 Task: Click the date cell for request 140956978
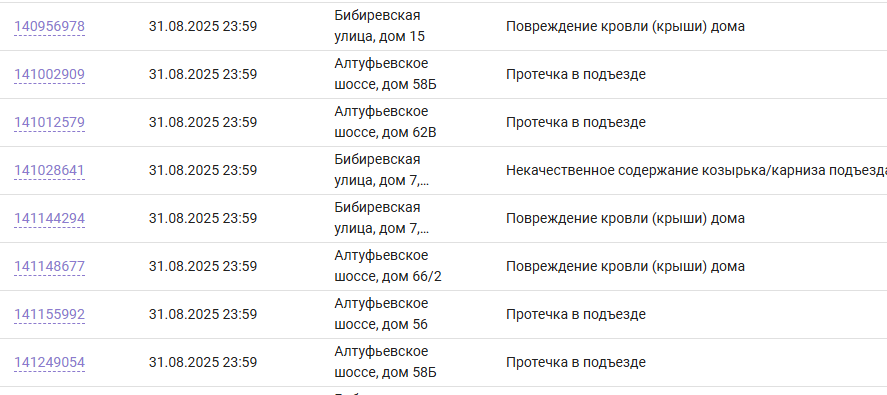tap(203, 27)
